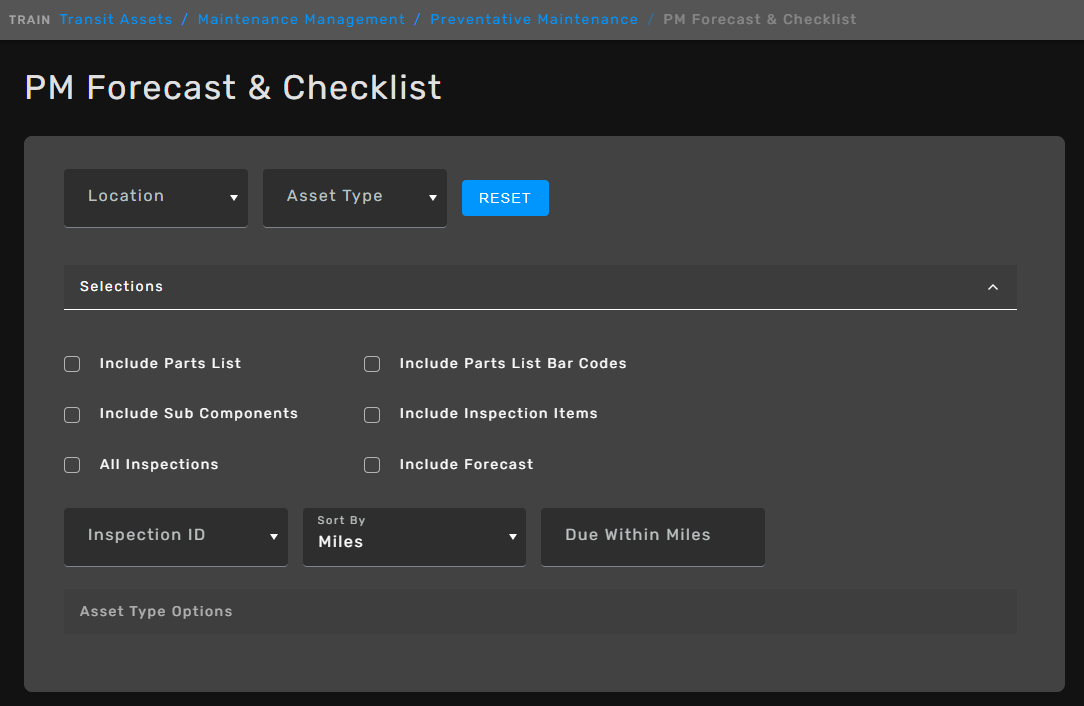Tick the All Inspections checkbox

coord(72,465)
